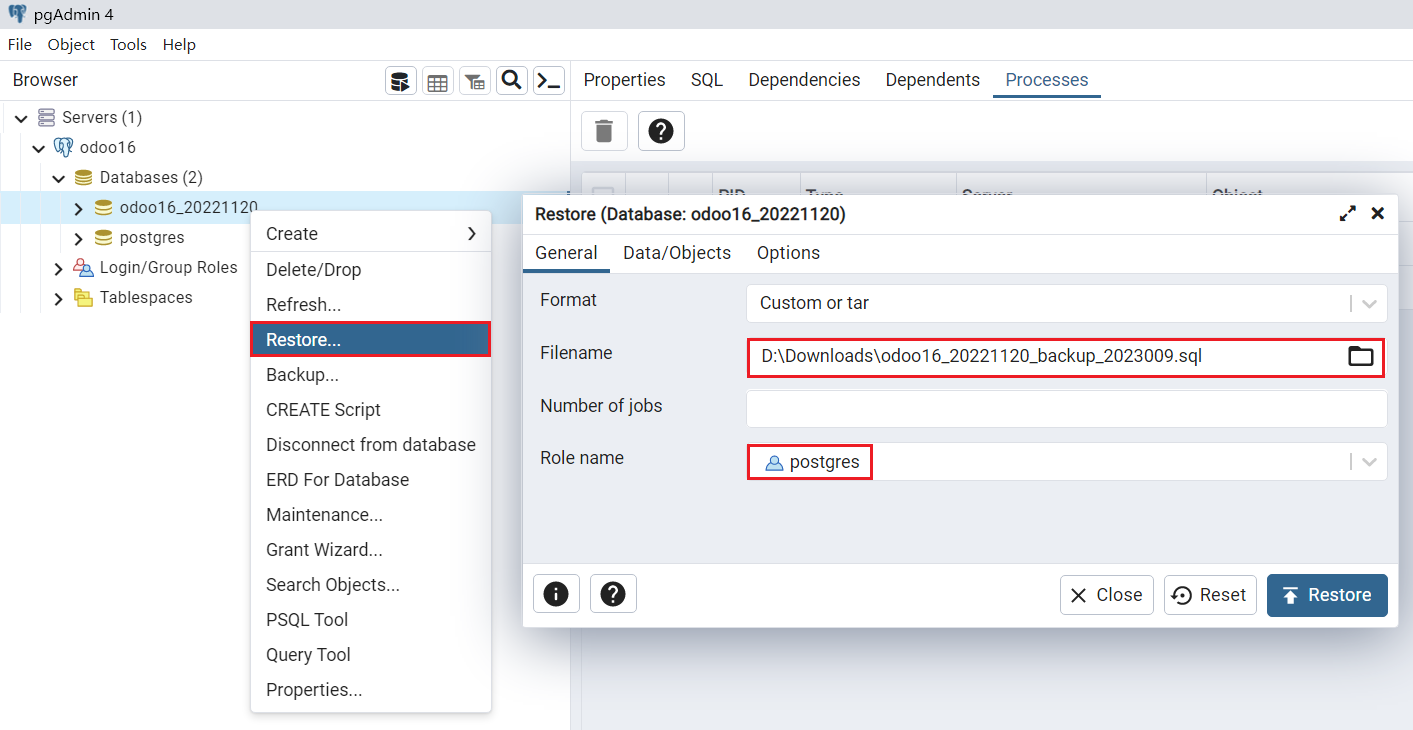Click the blue Restore button

(x=1327, y=595)
